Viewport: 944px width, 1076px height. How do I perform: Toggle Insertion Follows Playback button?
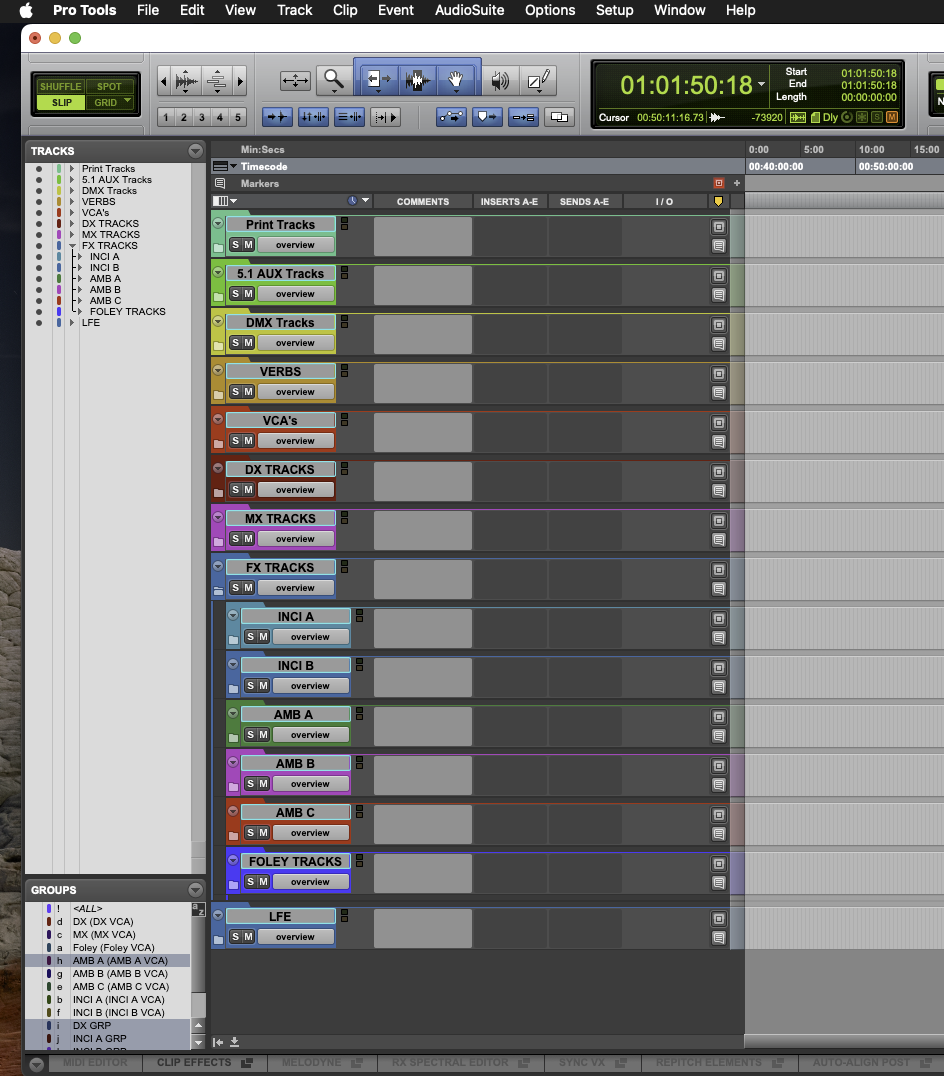(386, 117)
